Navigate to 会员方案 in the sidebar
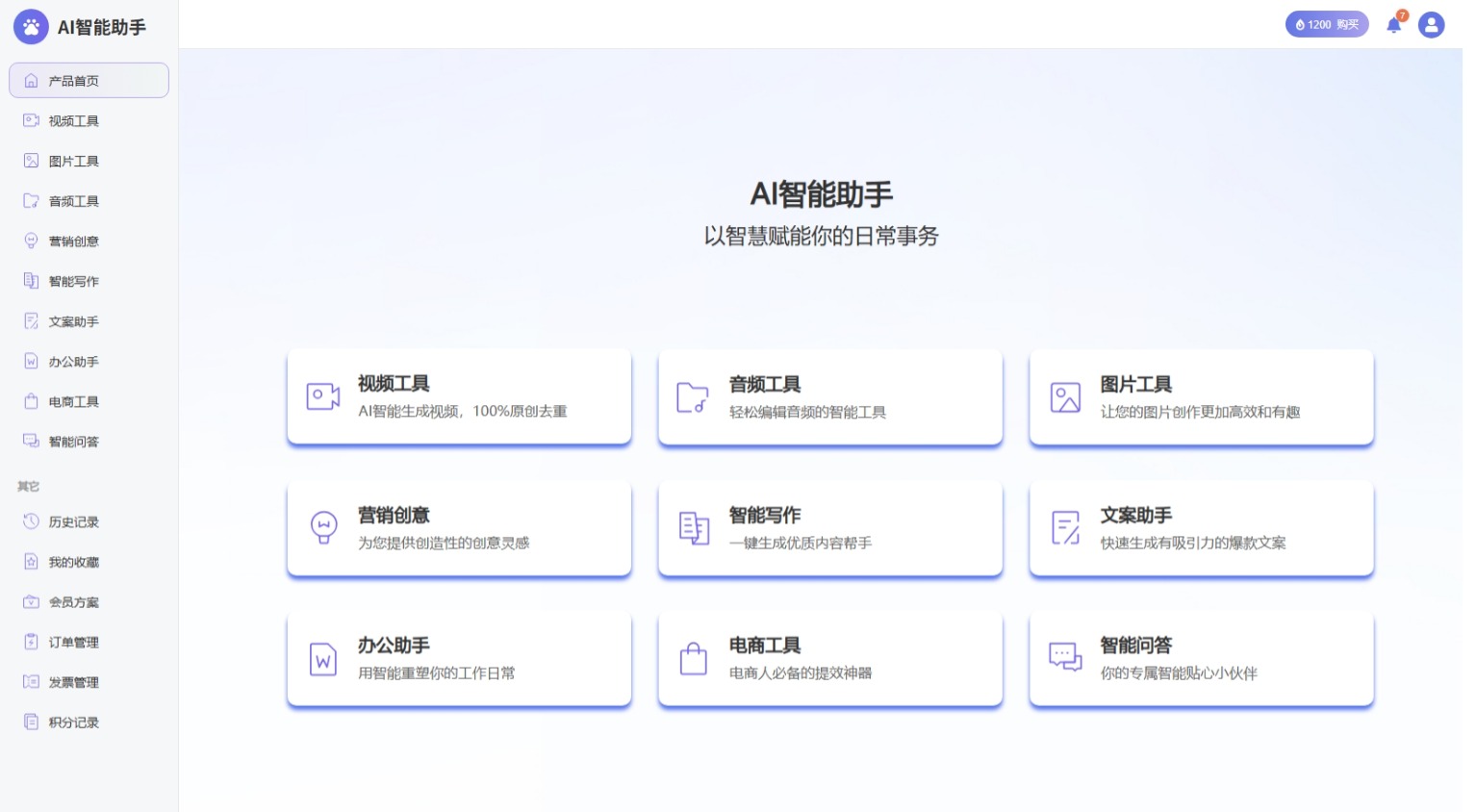The height and width of the screenshot is (812, 1476). pos(74,603)
